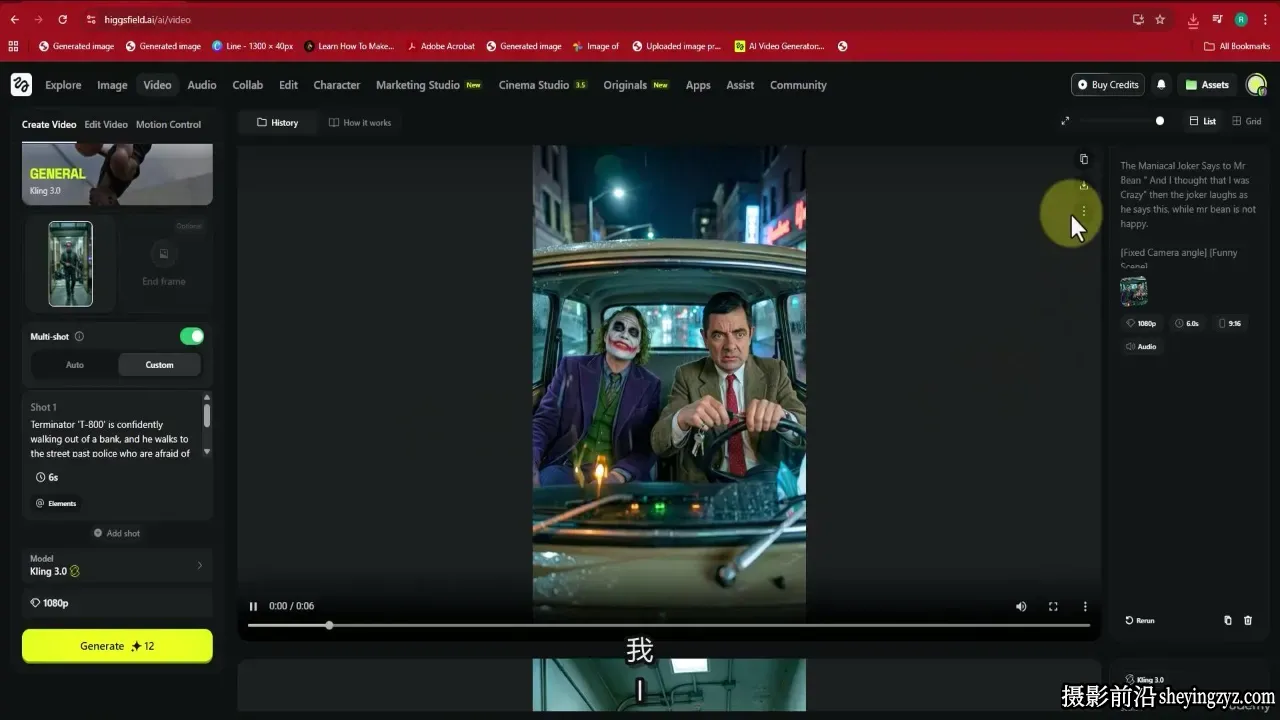Open the Chrome downloads icon

1193,19
